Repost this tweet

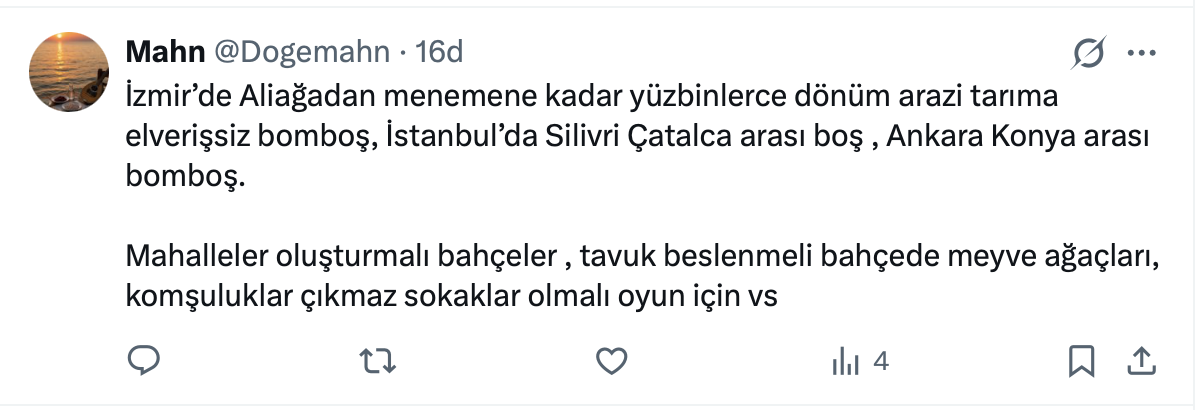click(377, 360)
